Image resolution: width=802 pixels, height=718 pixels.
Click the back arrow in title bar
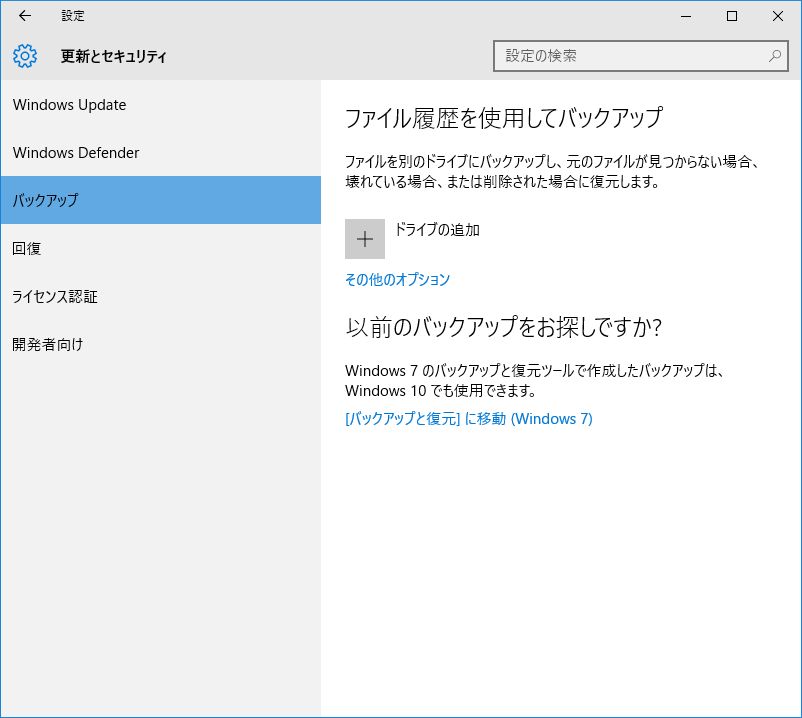(25, 16)
